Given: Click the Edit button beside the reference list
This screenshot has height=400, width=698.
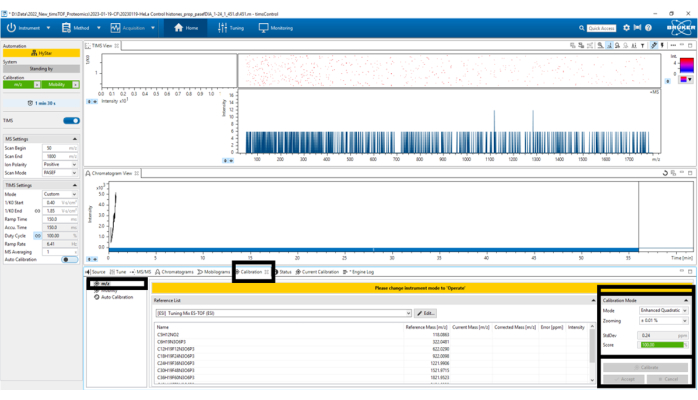Looking at the screenshot, I should pos(425,313).
